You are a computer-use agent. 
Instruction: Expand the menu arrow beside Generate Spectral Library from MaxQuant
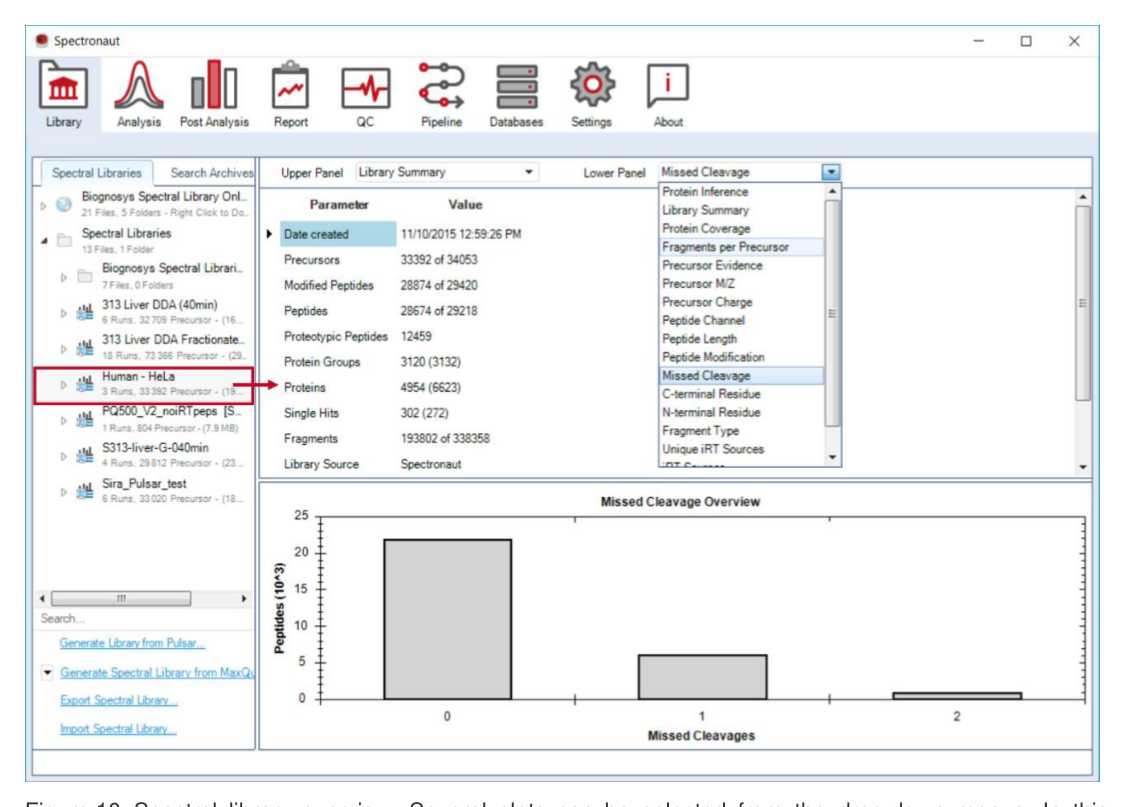click(x=47, y=672)
